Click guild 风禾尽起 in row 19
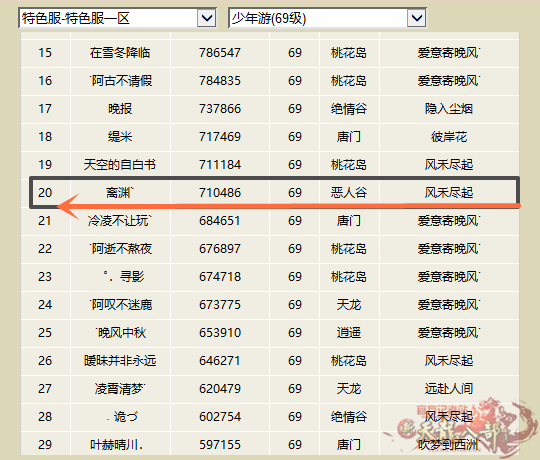Image resolution: width=540 pixels, height=460 pixels. [449, 165]
